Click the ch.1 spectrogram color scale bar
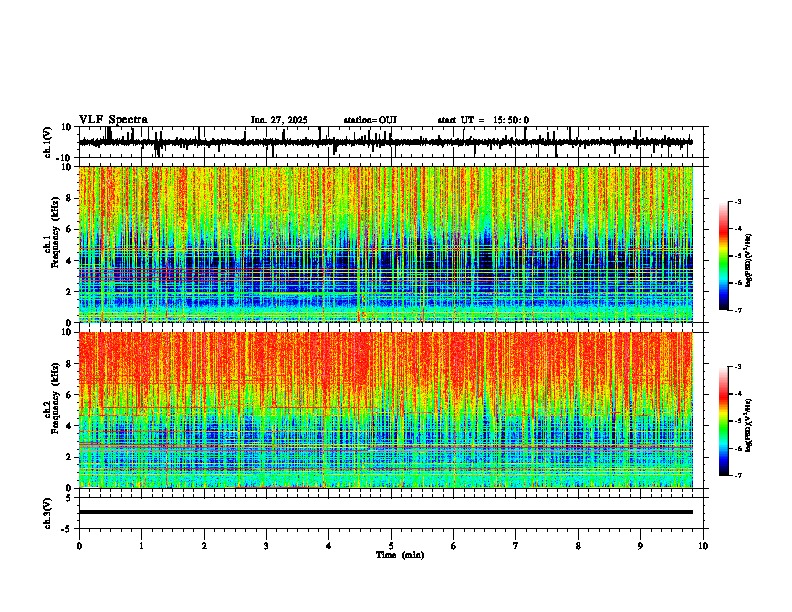792x612 pixels. tap(724, 256)
